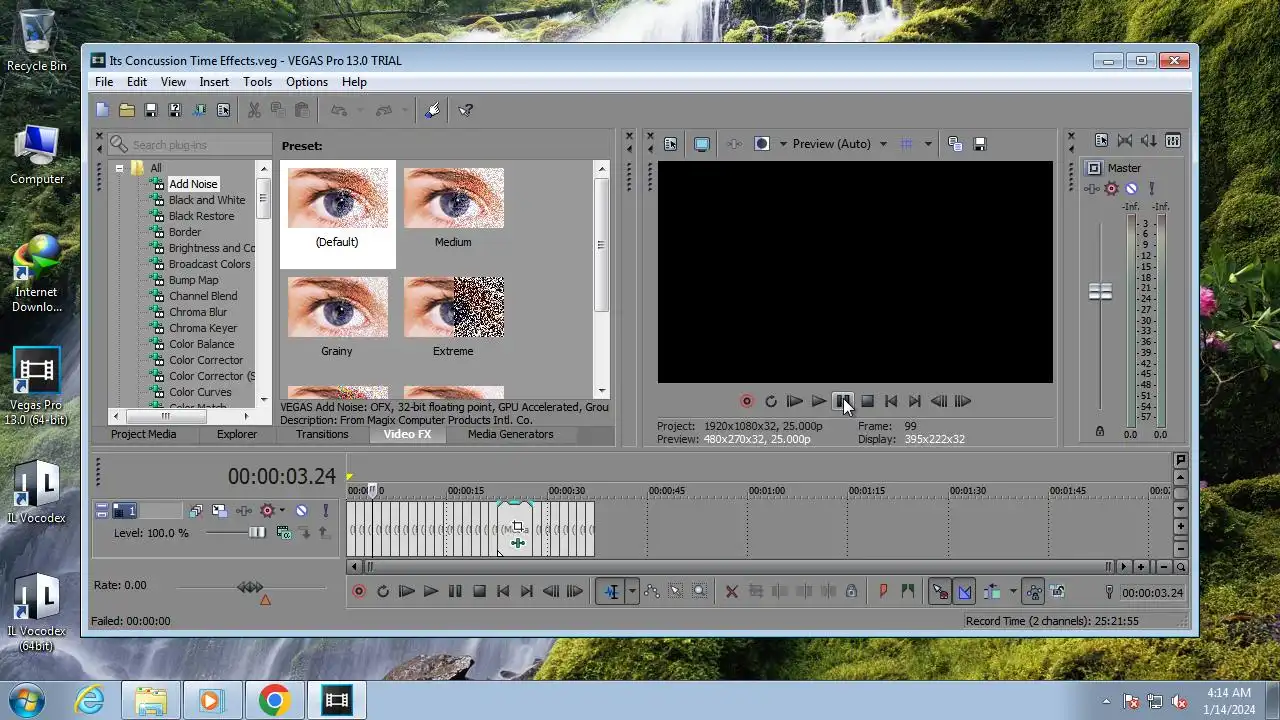The width and height of the screenshot is (1280, 720).
Task: Switch to Media Generators tab
Action: (510, 434)
